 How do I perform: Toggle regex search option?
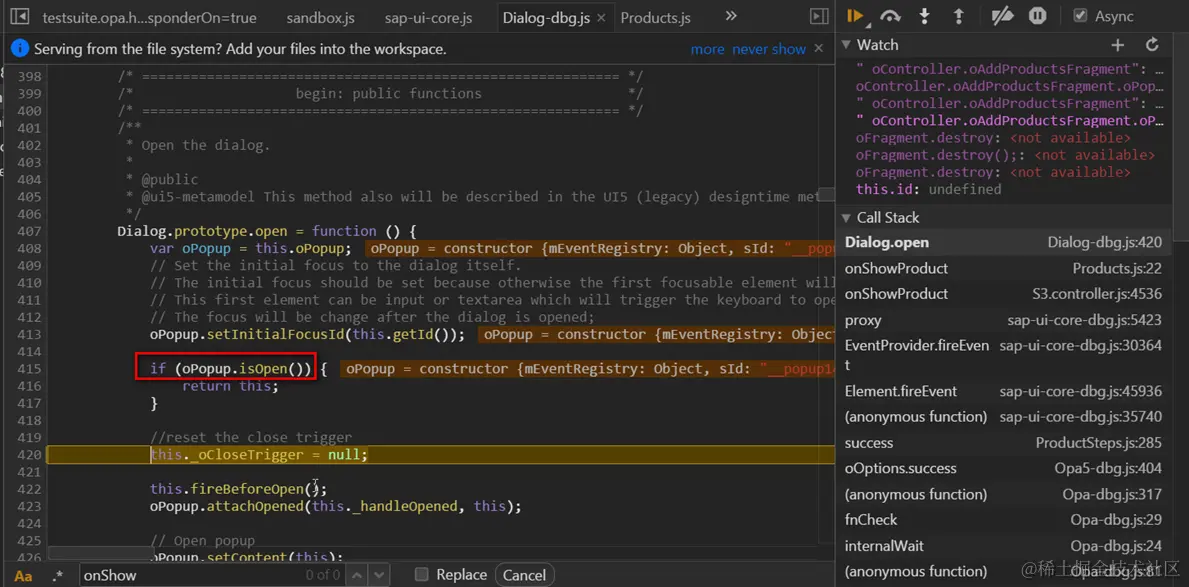[x=58, y=576]
